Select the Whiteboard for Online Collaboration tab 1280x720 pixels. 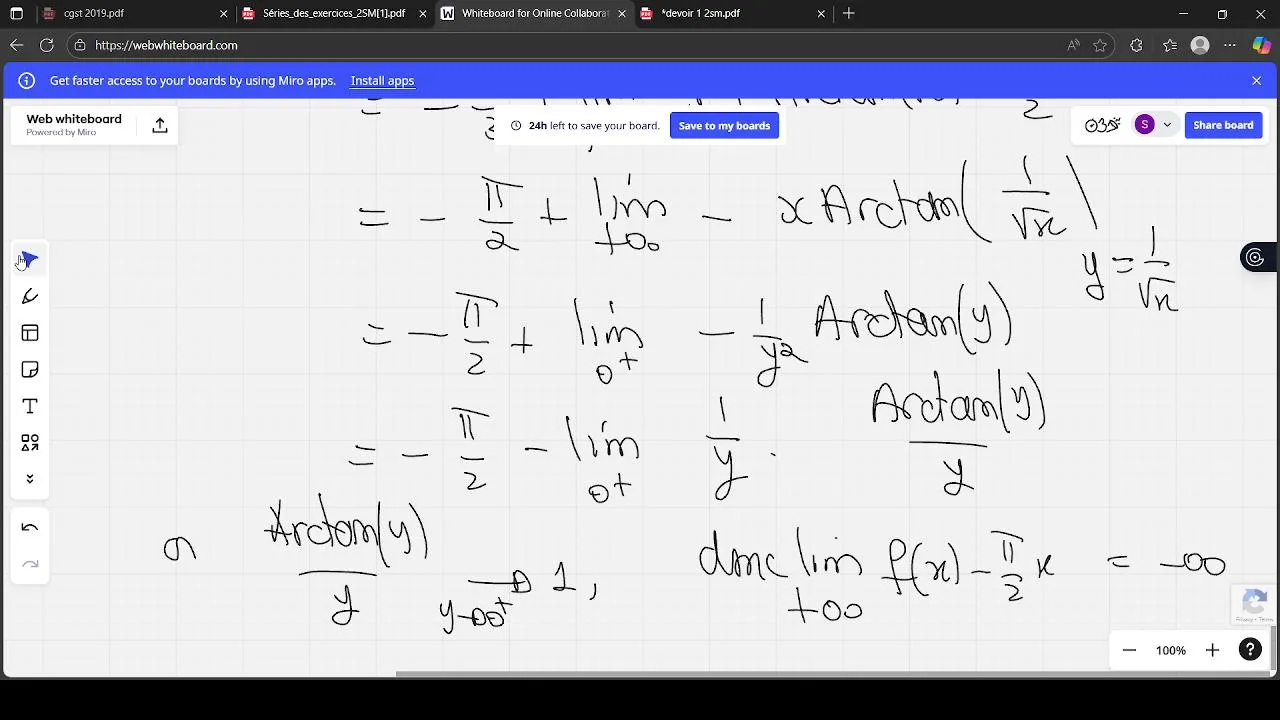pyautogui.click(x=535, y=13)
